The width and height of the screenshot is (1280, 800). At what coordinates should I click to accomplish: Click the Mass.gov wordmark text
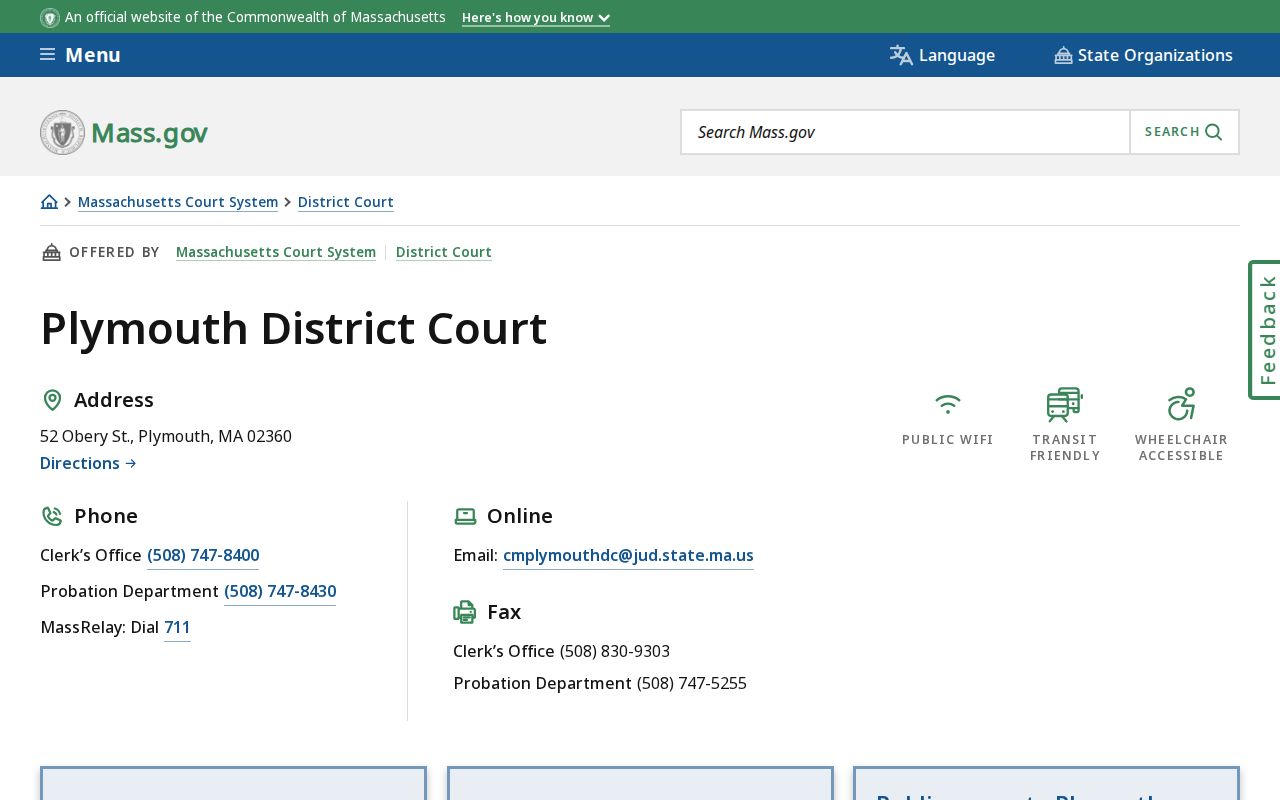tap(149, 133)
